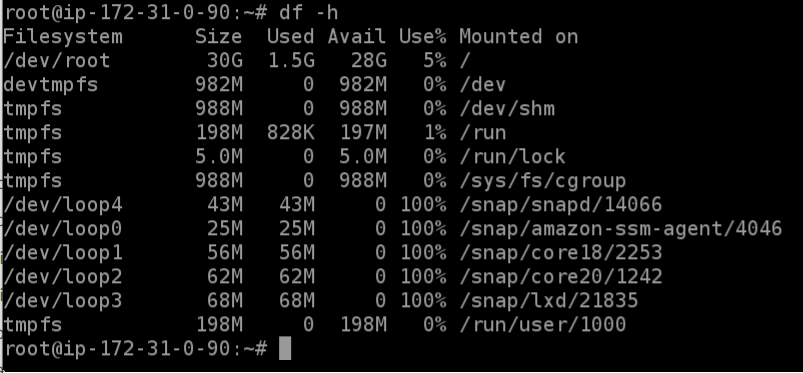803x373 pixels.
Task: Click the /run/user/1000 mount path
Action: [x=543, y=324]
